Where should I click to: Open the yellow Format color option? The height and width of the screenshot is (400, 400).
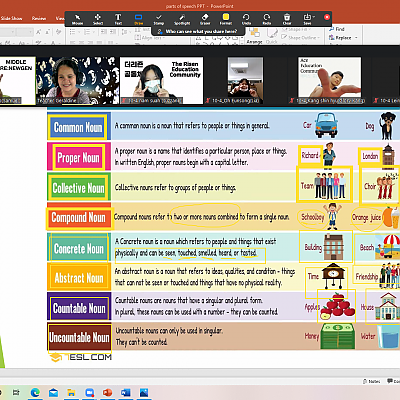pos(226,19)
